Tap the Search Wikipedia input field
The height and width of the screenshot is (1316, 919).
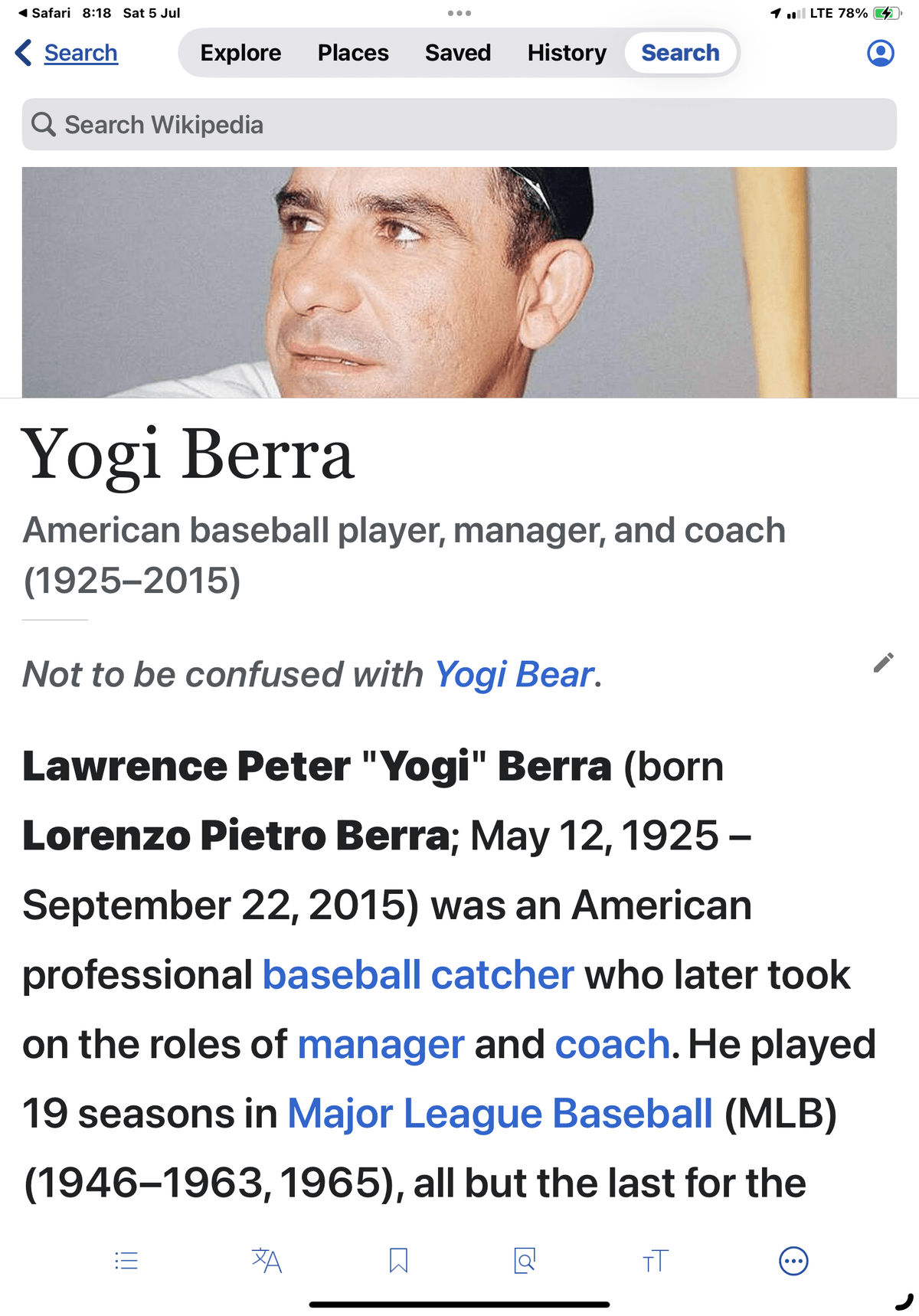coord(459,124)
